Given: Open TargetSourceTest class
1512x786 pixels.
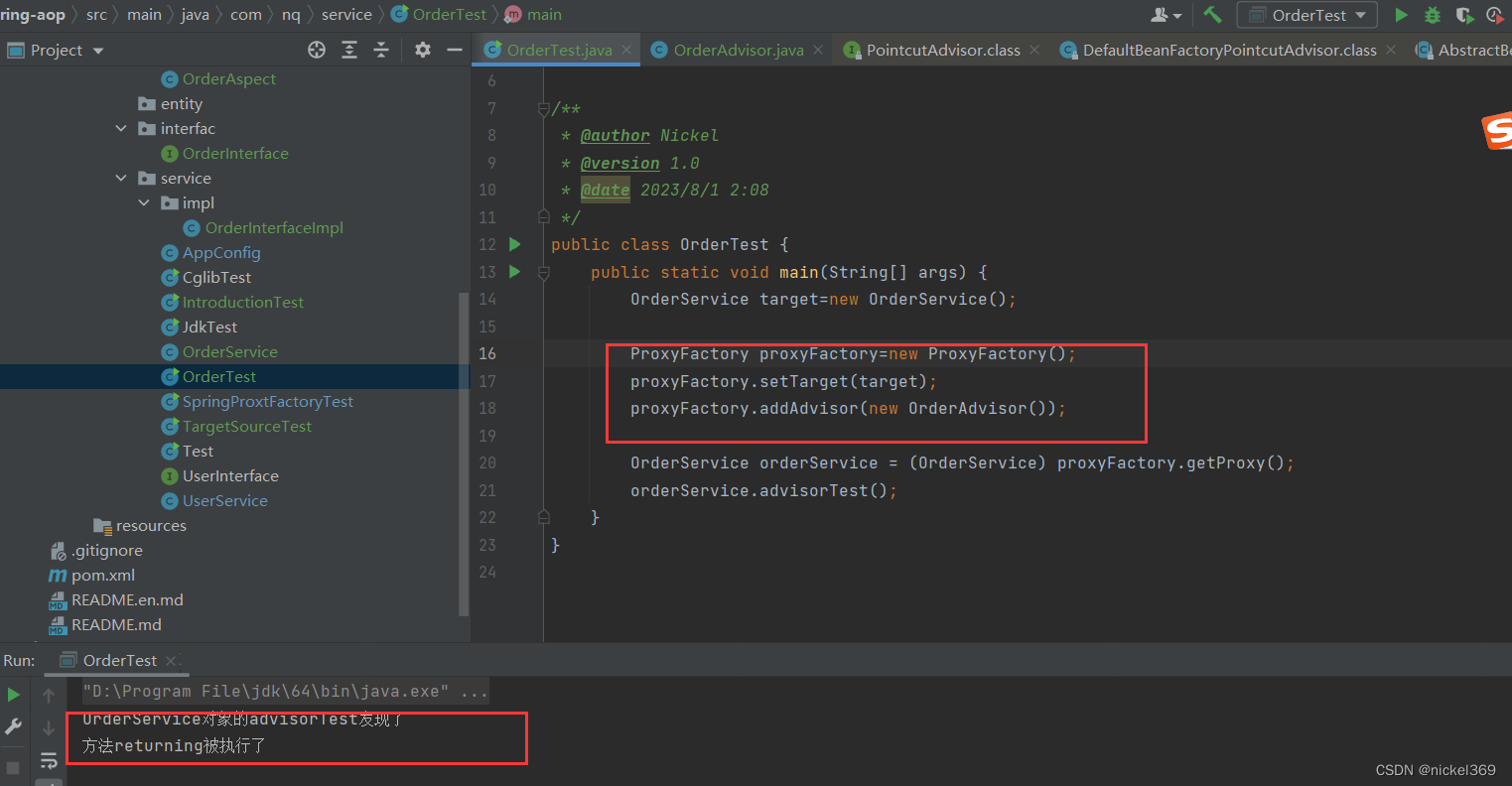Looking at the screenshot, I should [246, 426].
